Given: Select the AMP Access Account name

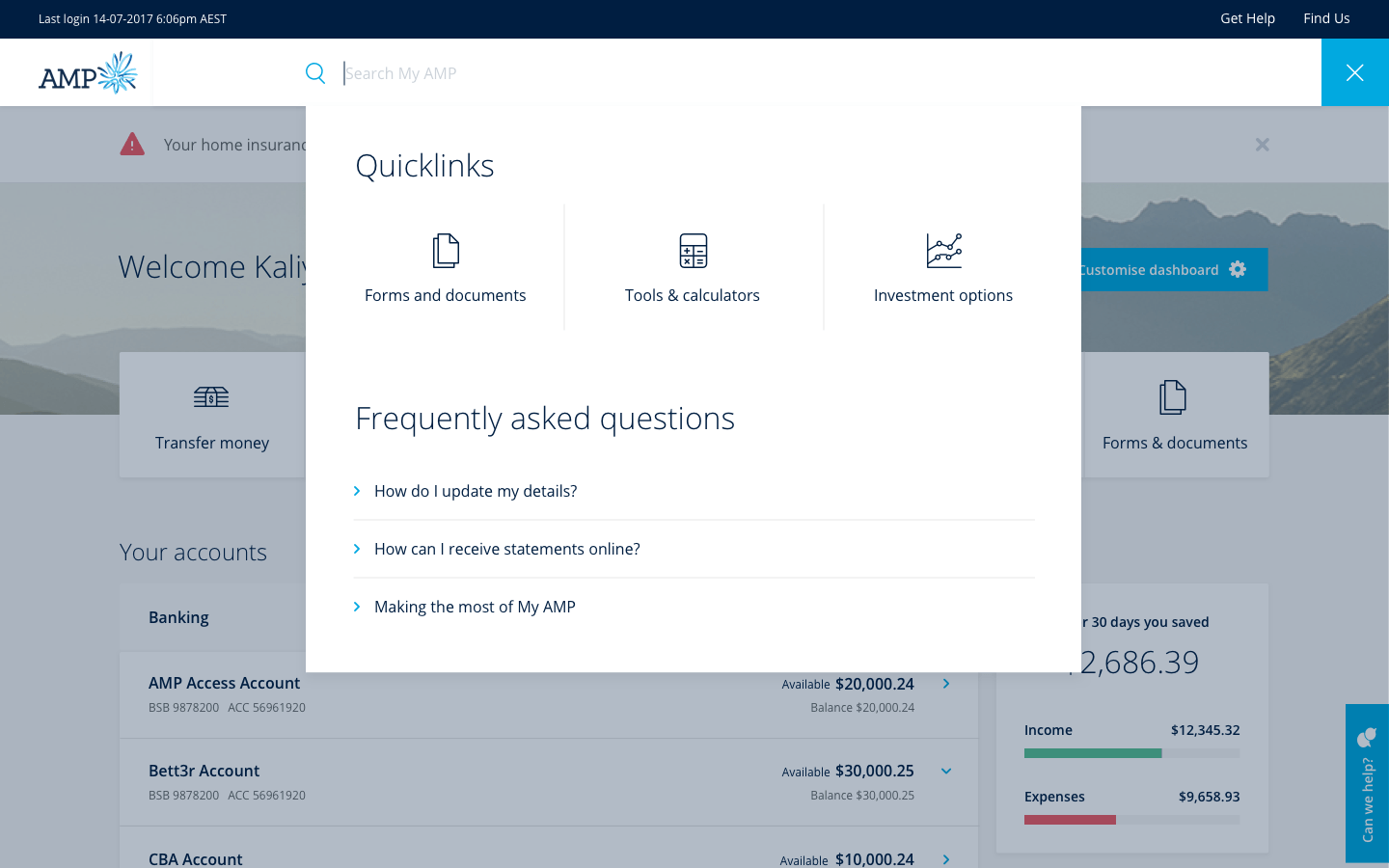Looking at the screenshot, I should pyautogui.click(x=224, y=683).
